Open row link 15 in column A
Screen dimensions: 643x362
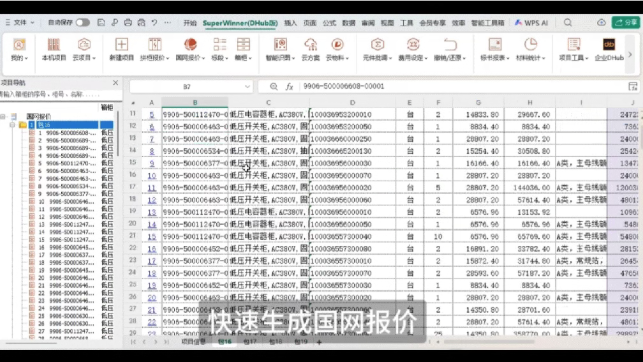tap(152, 237)
